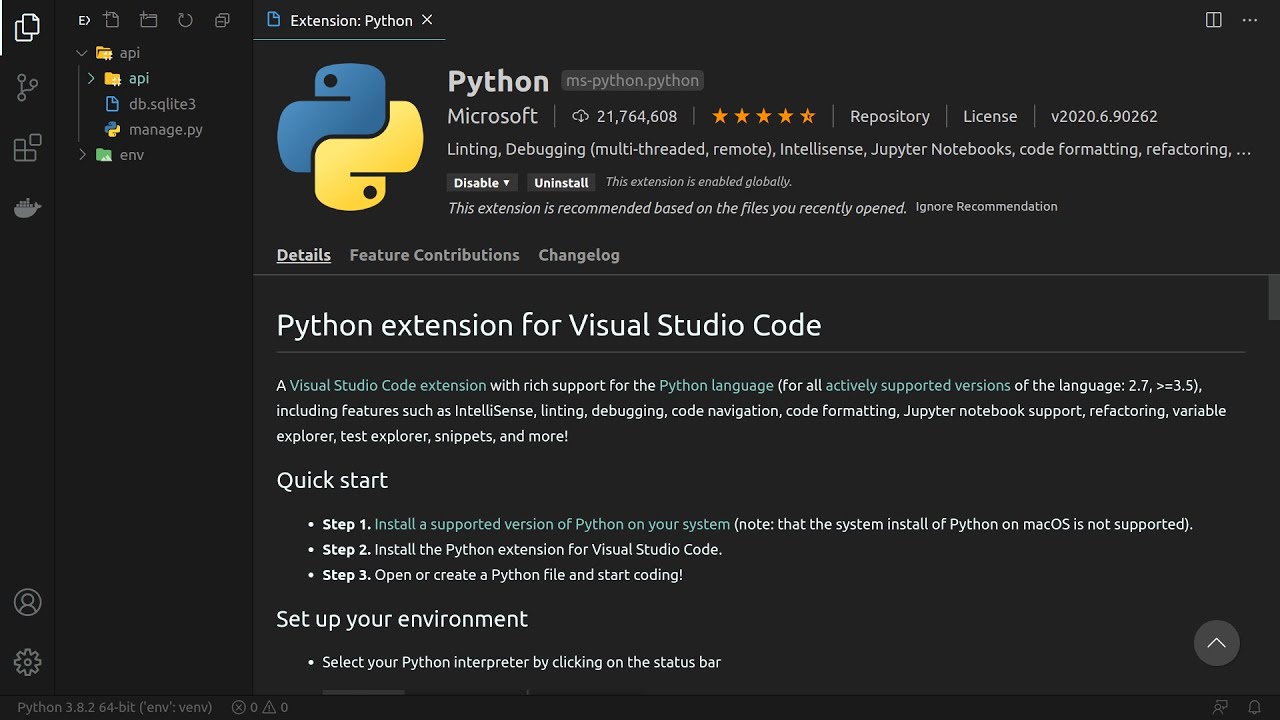Viewport: 1280px width, 720px height.
Task: Select the Python 3.8.2 interpreter in status bar
Action: (115, 707)
